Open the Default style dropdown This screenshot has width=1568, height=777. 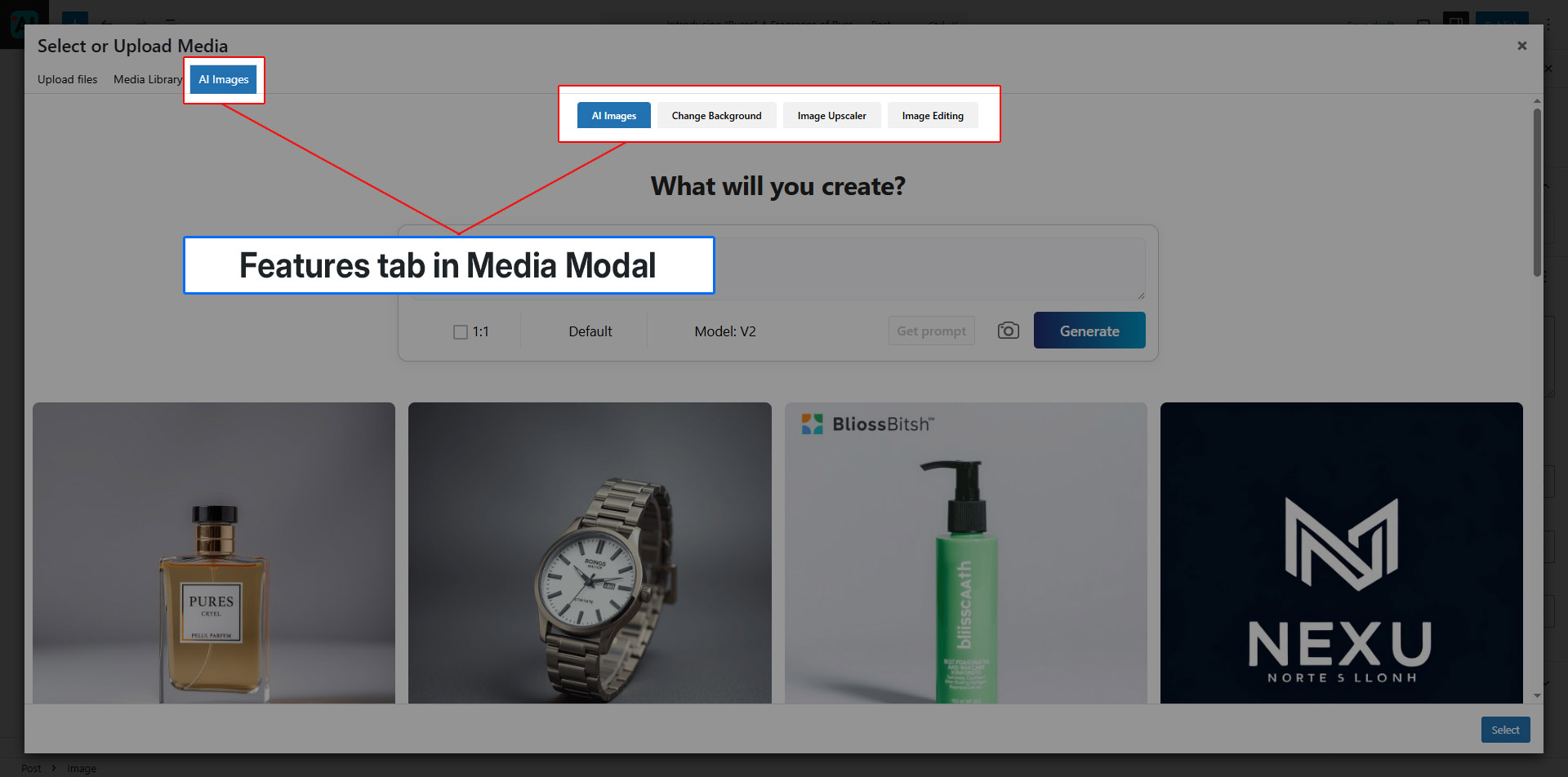pyautogui.click(x=590, y=331)
